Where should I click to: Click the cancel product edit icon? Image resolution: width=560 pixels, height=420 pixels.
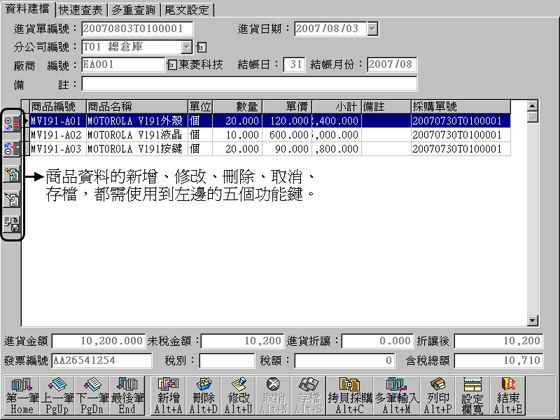click(12, 199)
